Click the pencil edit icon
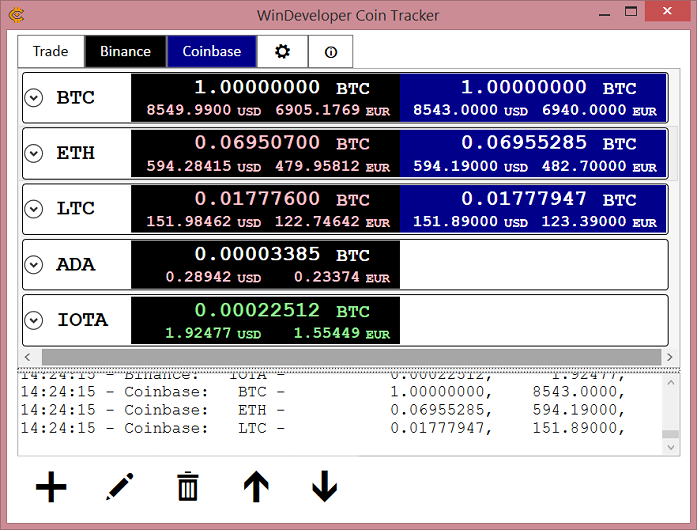 (120, 486)
